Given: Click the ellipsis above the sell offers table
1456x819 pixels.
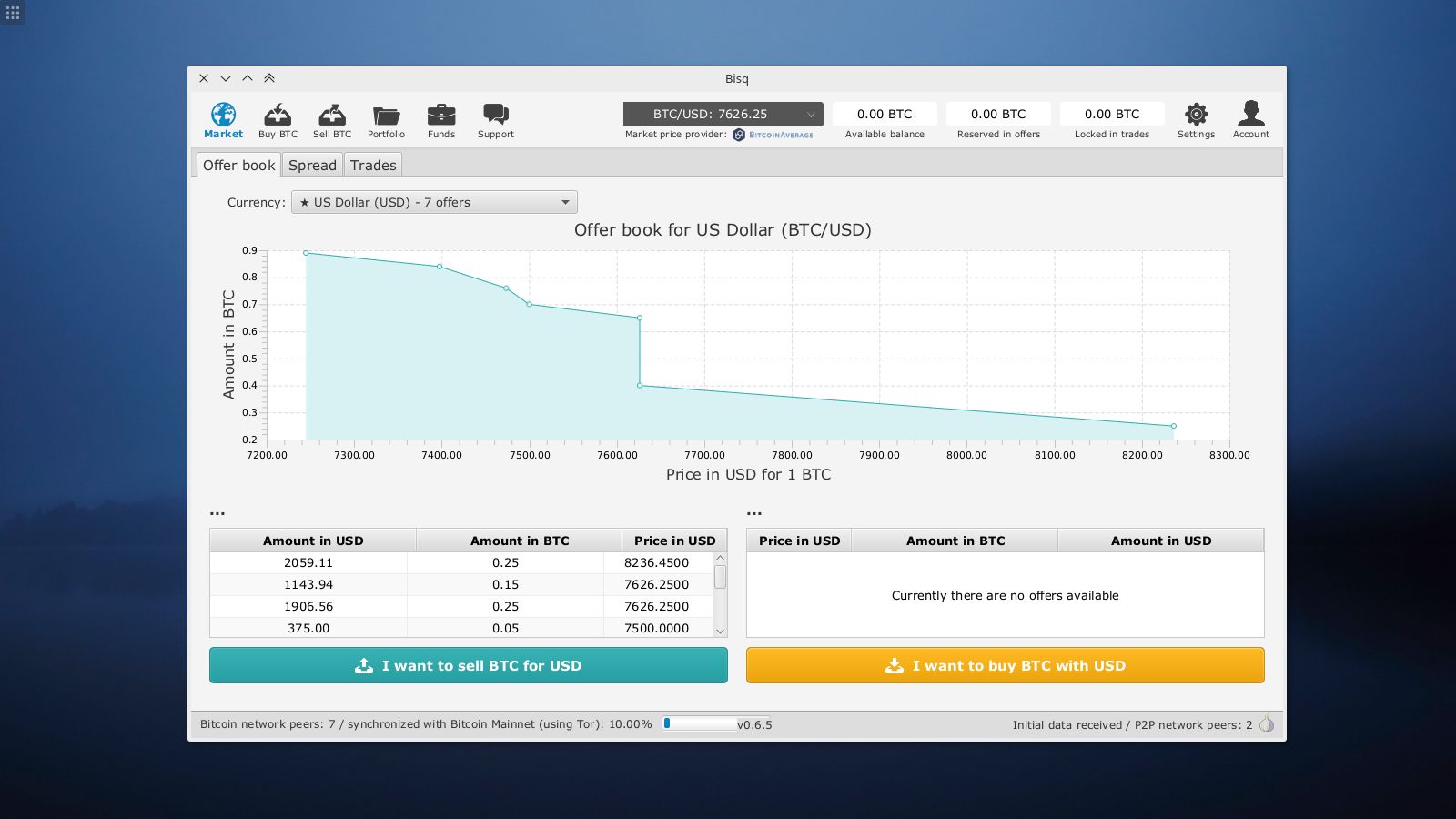Looking at the screenshot, I should tap(753, 514).
